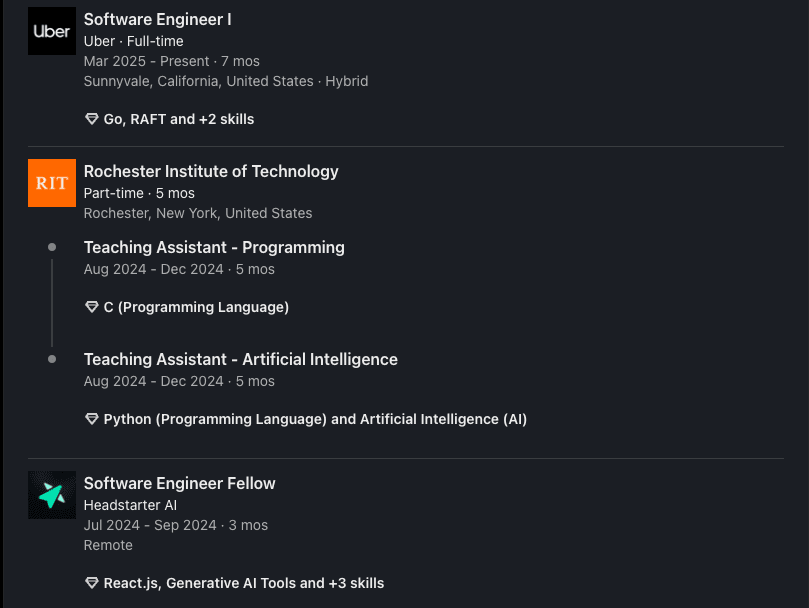Expand the React.js, Generative AI Tools and +3 skills entry
The image size is (809, 608).
coord(244,583)
